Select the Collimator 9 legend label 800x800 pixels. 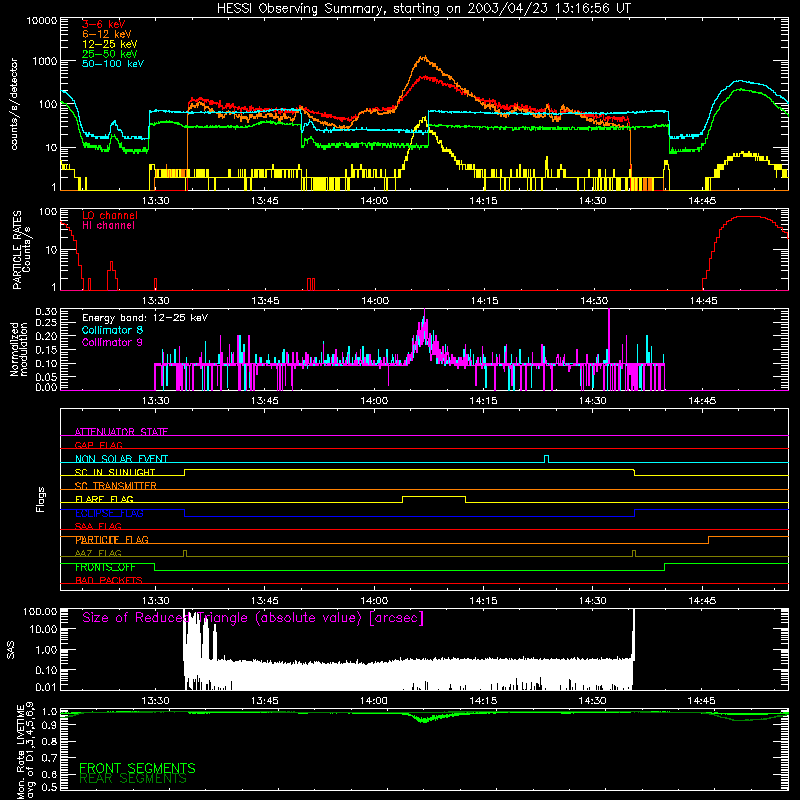(112, 342)
